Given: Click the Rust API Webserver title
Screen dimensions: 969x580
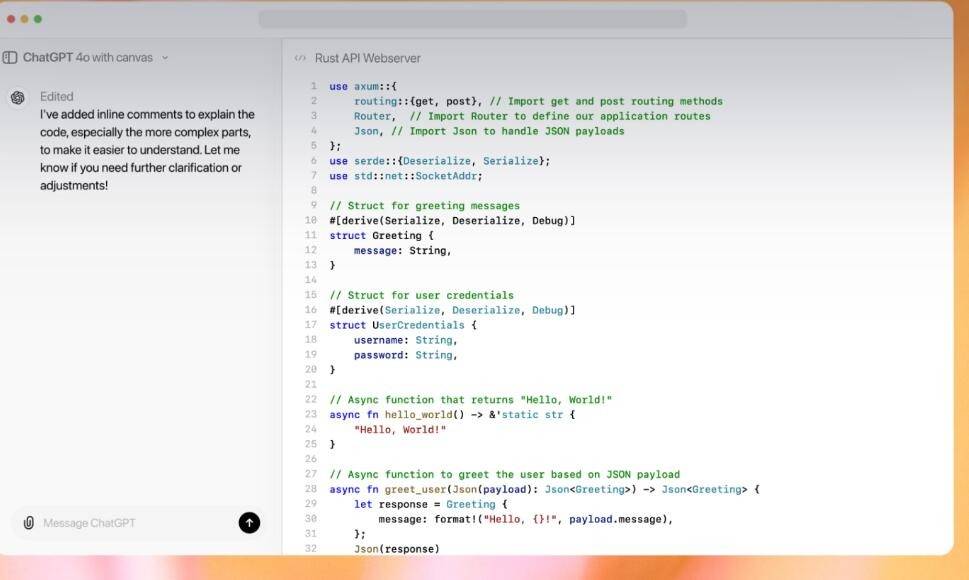Looking at the screenshot, I should (368, 58).
